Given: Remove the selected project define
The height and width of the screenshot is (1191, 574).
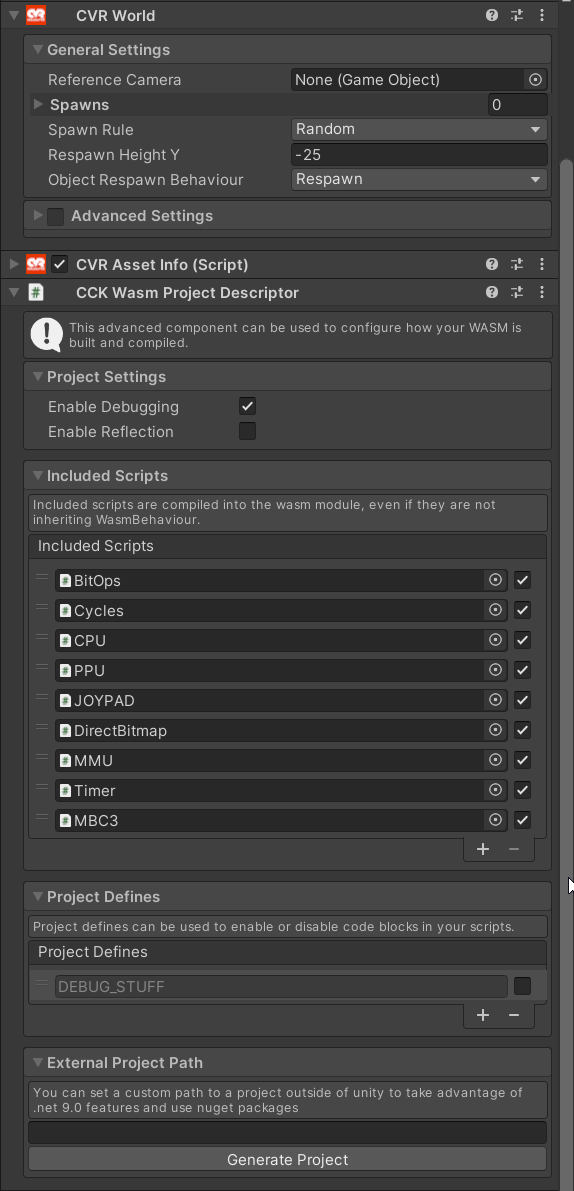Looking at the screenshot, I should click(514, 1015).
